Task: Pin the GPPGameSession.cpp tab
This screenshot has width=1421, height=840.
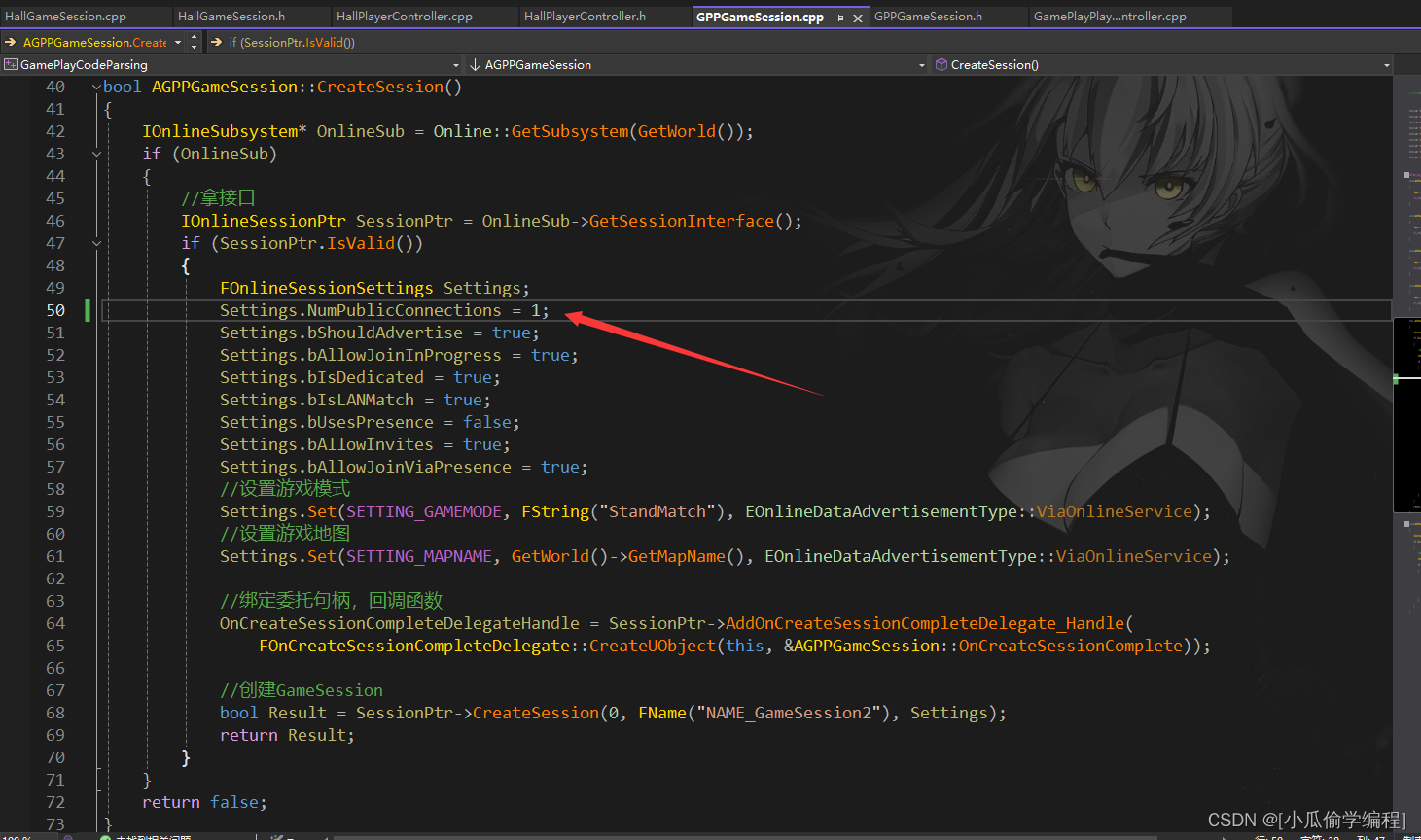Action: point(839,17)
